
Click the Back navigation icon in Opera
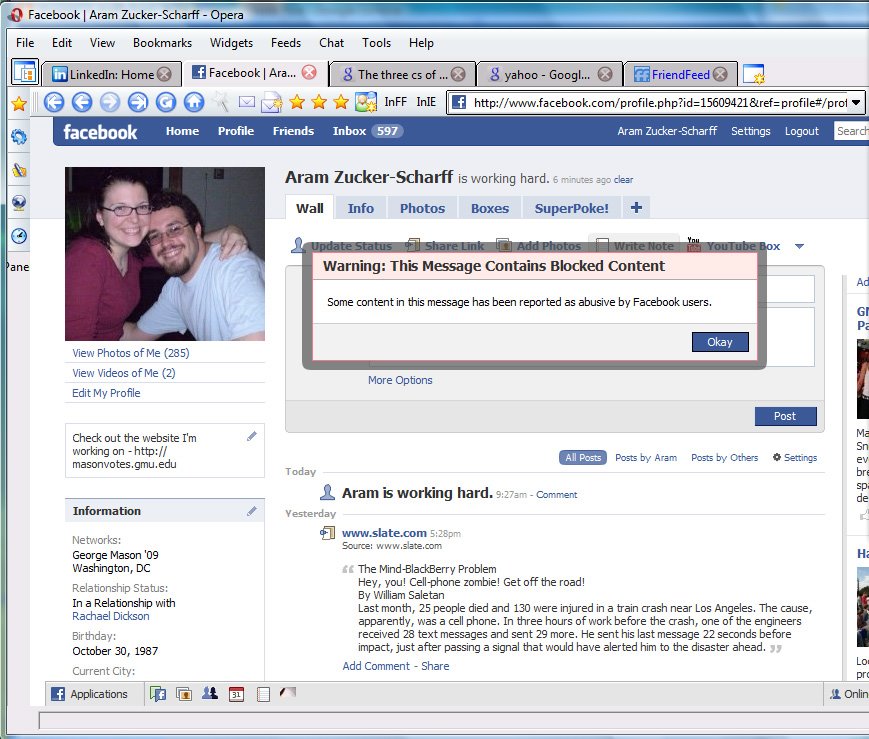pos(55,102)
